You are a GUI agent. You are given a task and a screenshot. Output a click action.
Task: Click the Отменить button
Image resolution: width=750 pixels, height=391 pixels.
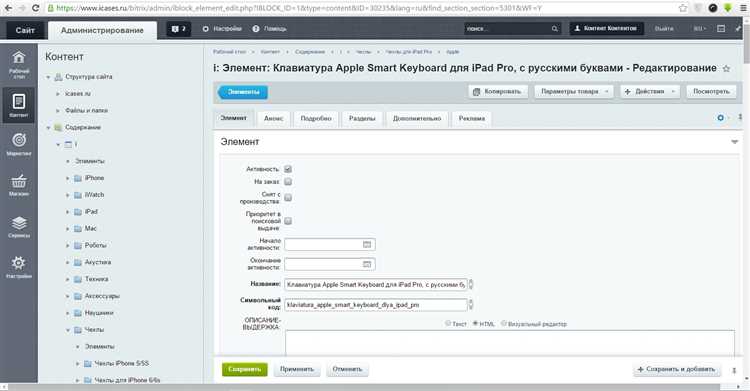[x=347, y=369]
